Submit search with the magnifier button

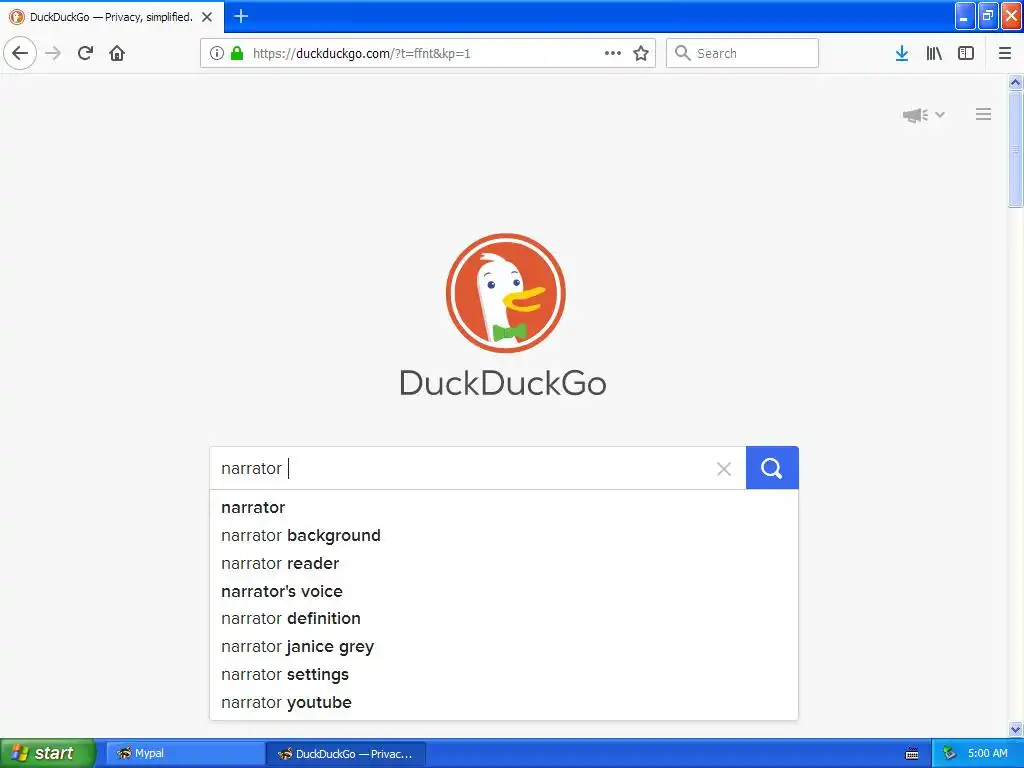click(x=772, y=468)
